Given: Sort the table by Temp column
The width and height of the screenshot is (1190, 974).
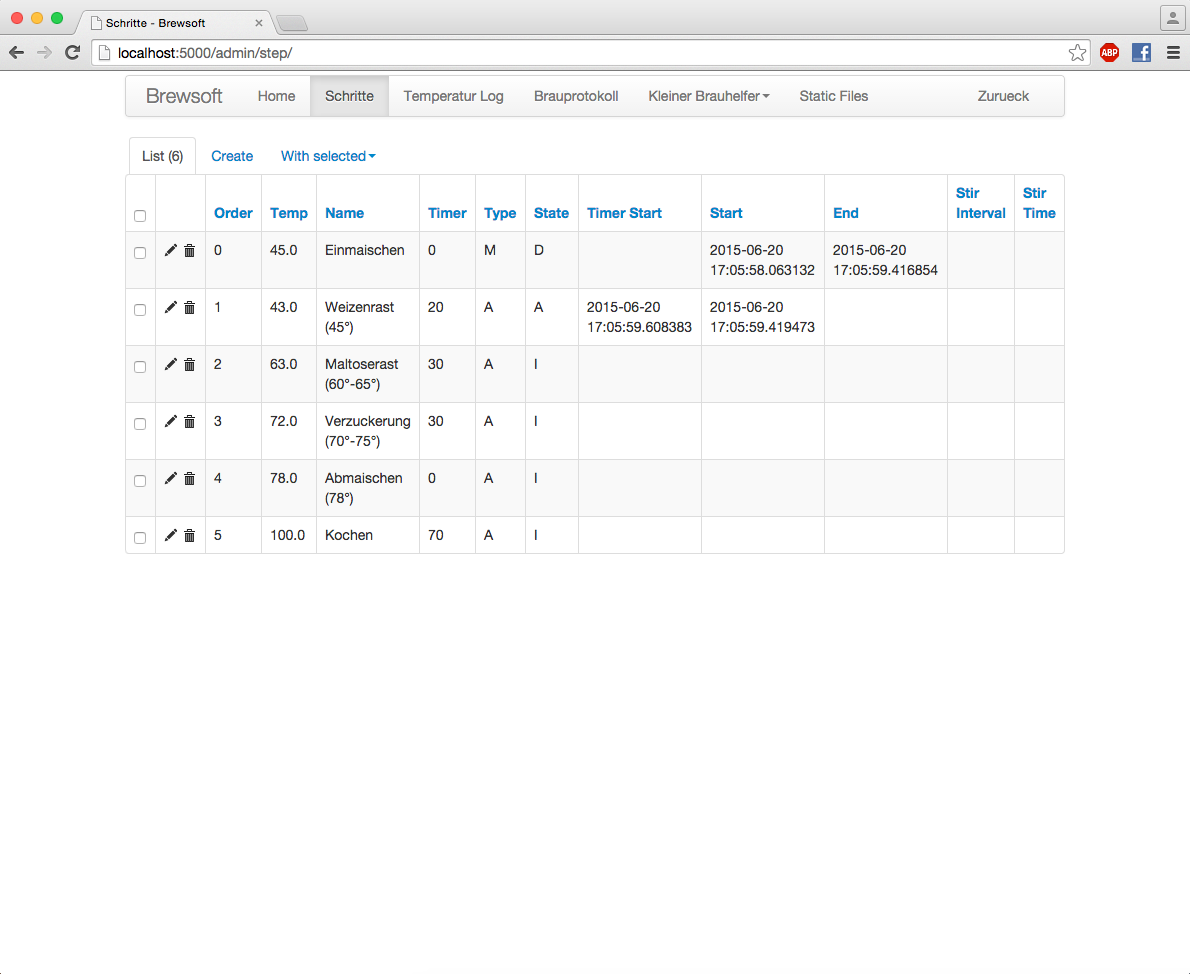Looking at the screenshot, I should pos(289,213).
